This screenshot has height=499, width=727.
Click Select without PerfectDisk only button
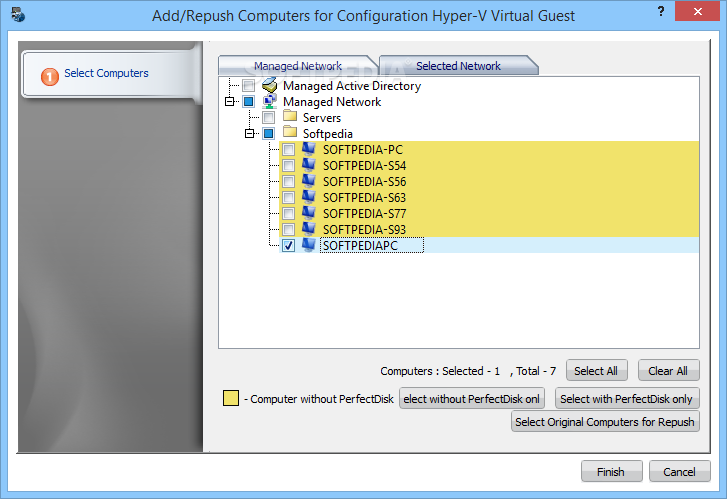(x=472, y=399)
